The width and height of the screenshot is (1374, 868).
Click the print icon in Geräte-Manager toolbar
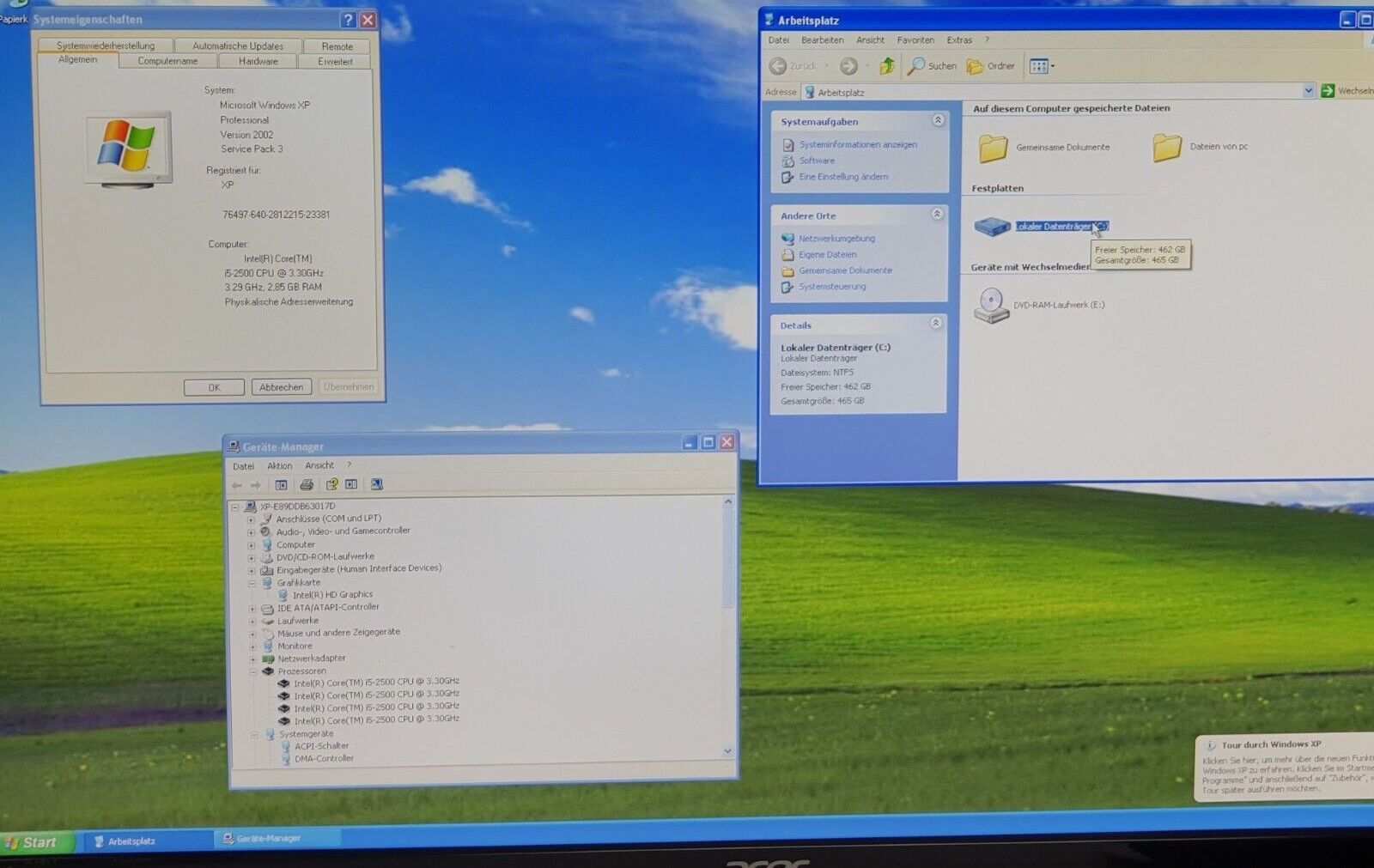pyautogui.click(x=307, y=485)
